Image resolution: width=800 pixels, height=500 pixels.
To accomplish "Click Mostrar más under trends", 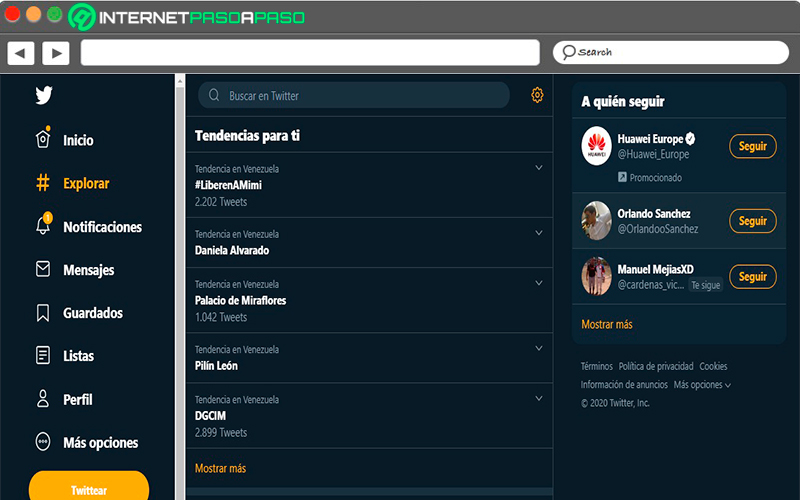I will pyautogui.click(x=220, y=468).
